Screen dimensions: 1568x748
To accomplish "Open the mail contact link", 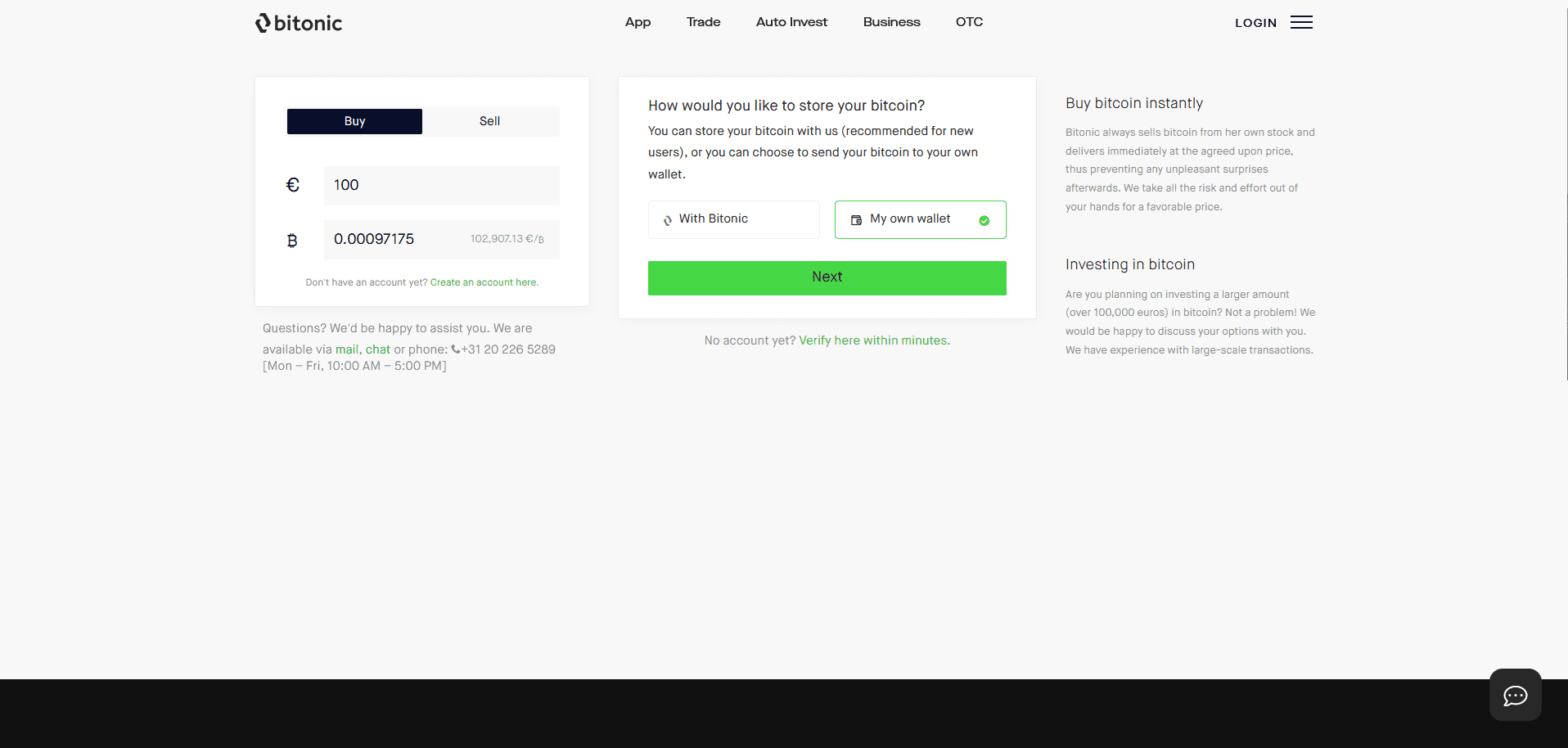I will click(x=348, y=349).
